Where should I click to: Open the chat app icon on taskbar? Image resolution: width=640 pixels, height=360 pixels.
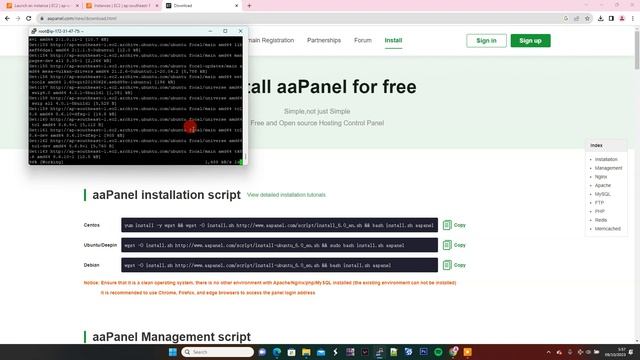point(262,352)
